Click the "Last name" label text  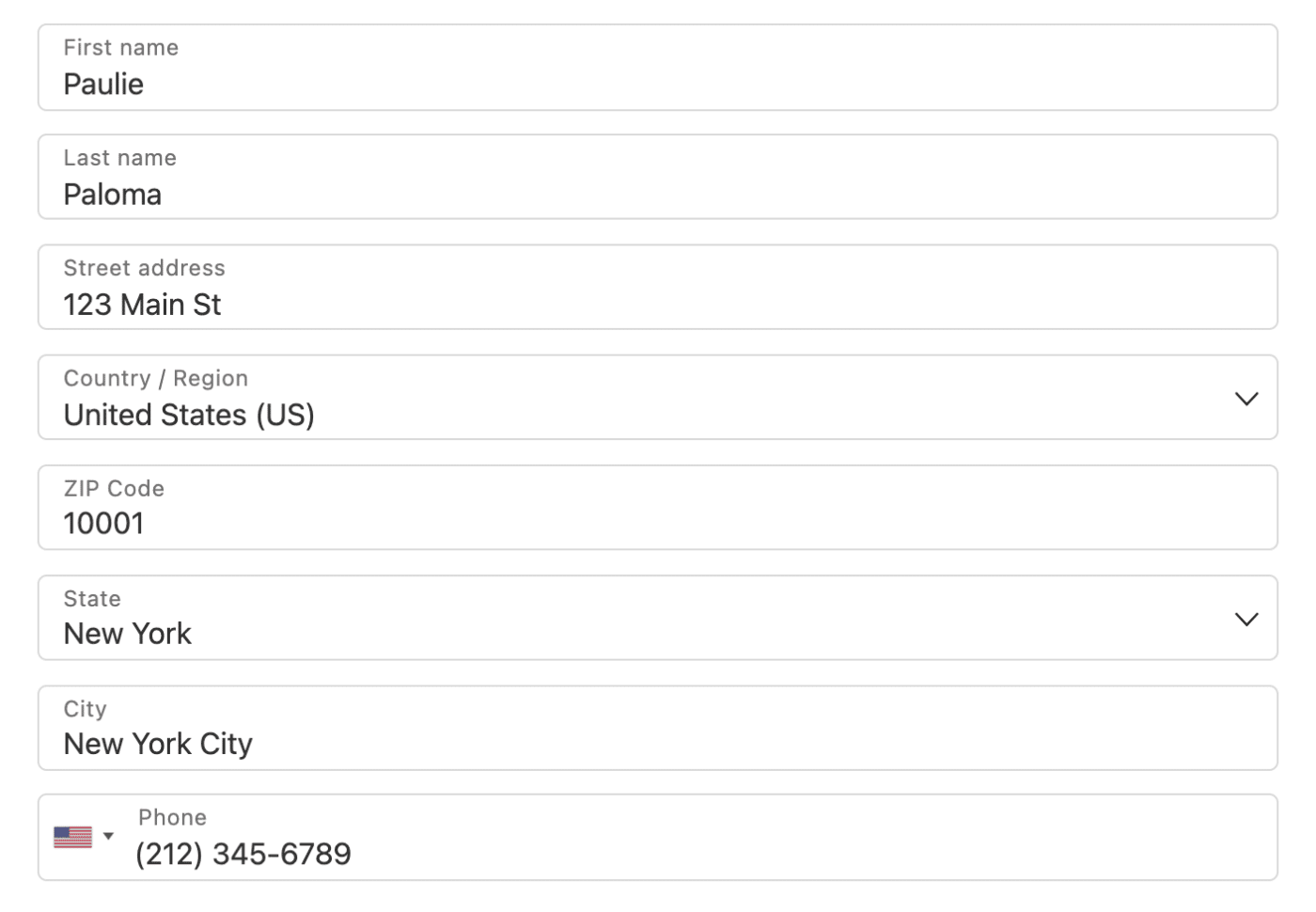pos(119,158)
